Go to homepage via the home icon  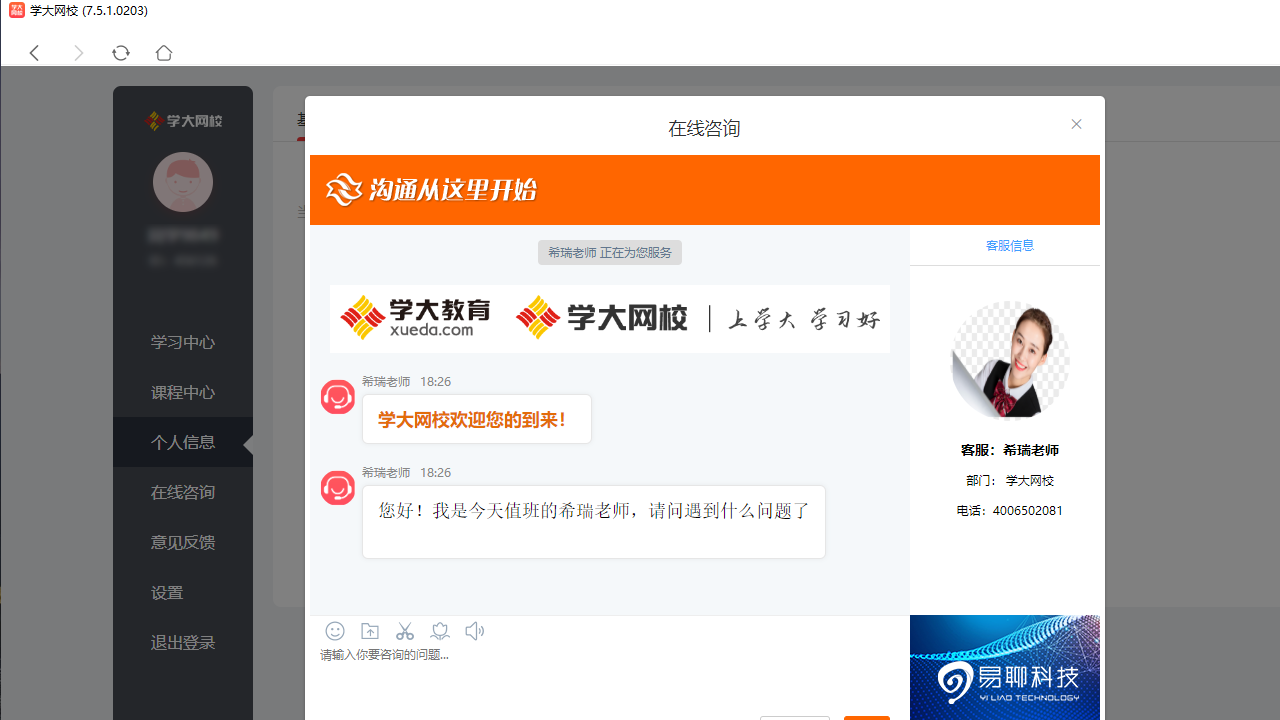[164, 53]
